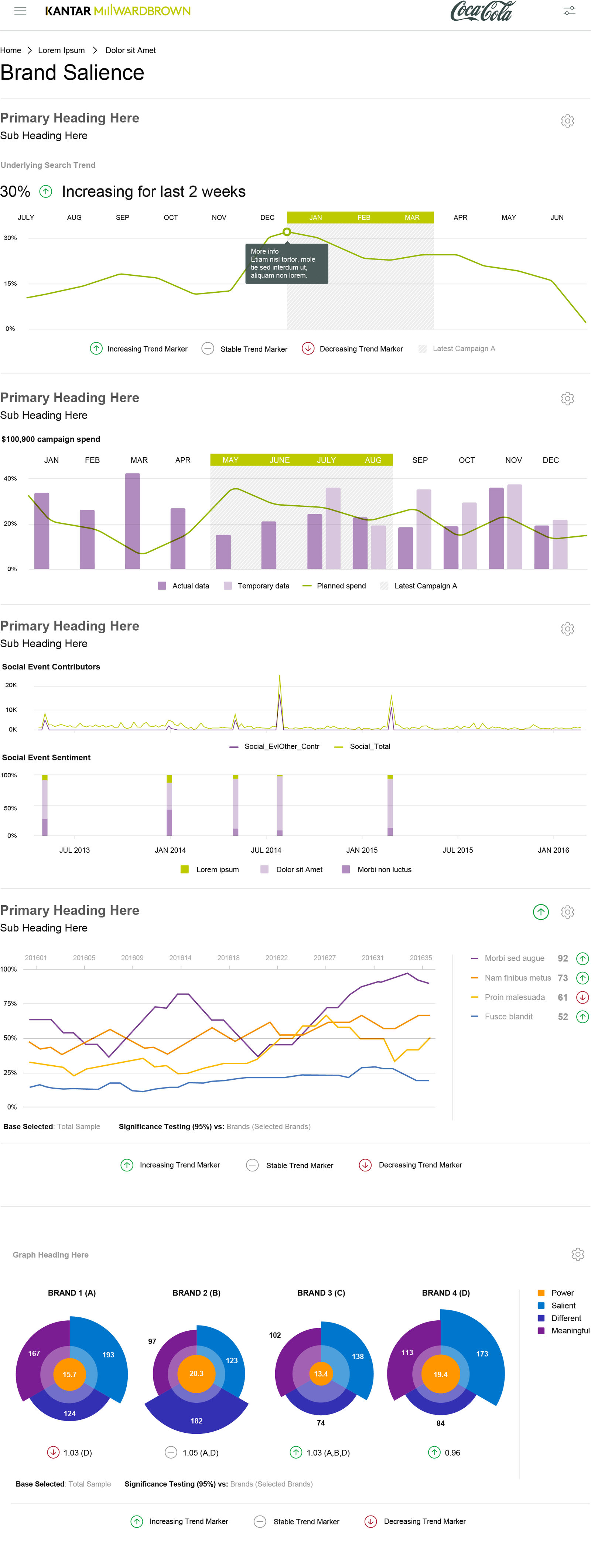Click Meaningful purple legend swatch

[541, 1331]
